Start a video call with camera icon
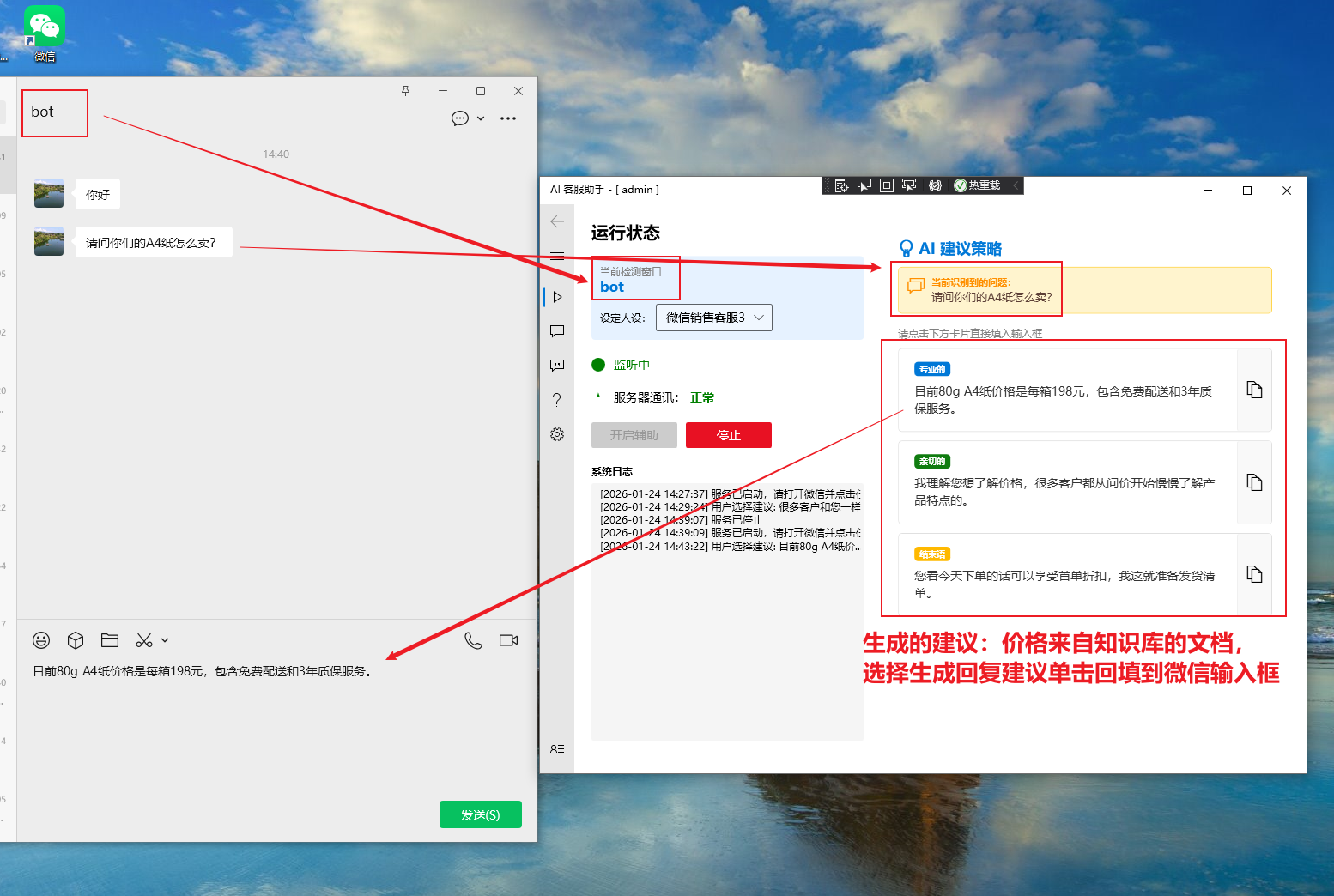Viewport: 1334px width, 896px height. [508, 640]
